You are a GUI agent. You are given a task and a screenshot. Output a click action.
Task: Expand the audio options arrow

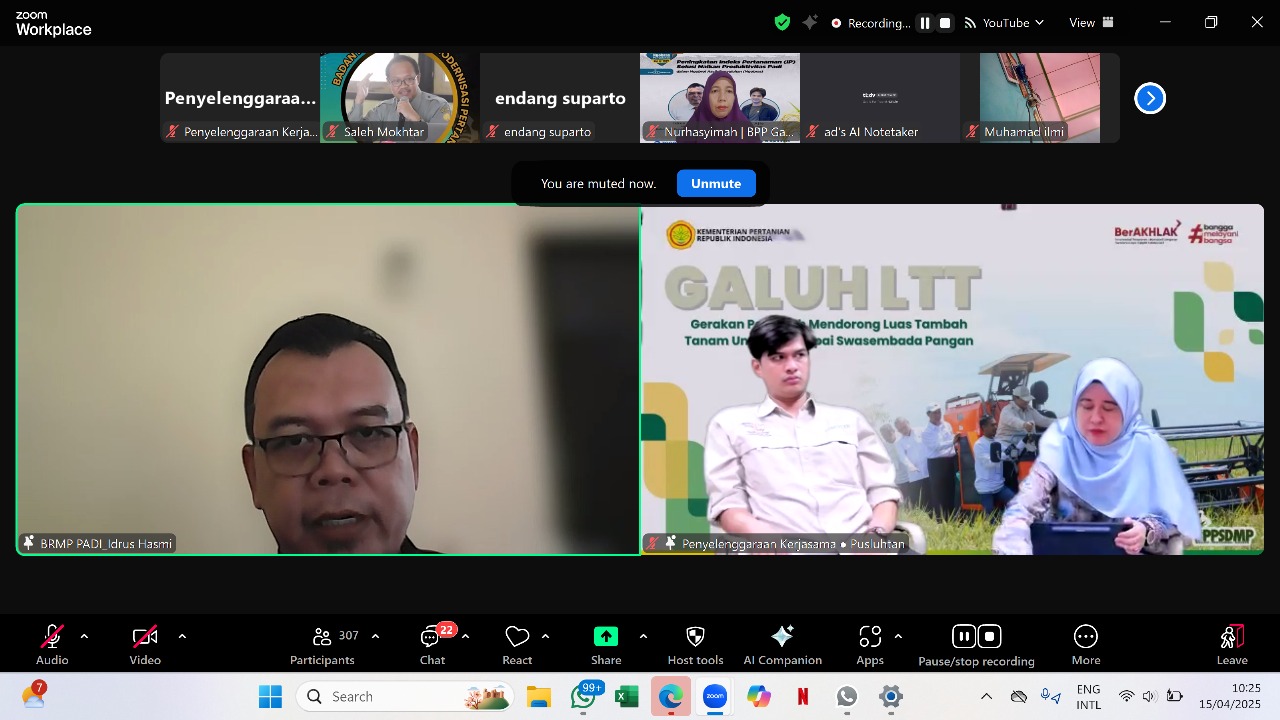click(x=84, y=636)
